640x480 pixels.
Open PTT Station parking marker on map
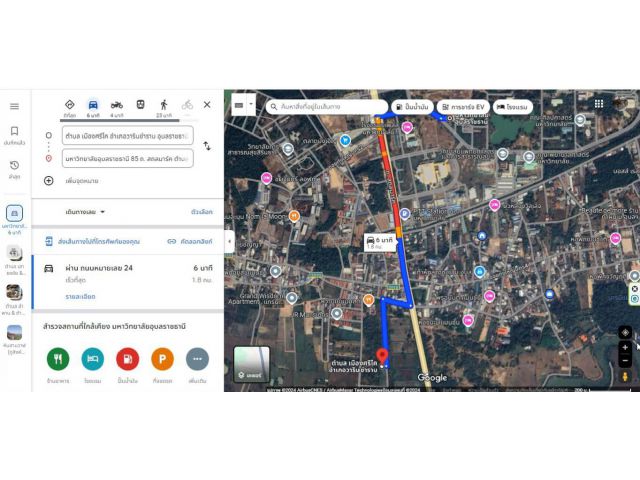(404, 214)
